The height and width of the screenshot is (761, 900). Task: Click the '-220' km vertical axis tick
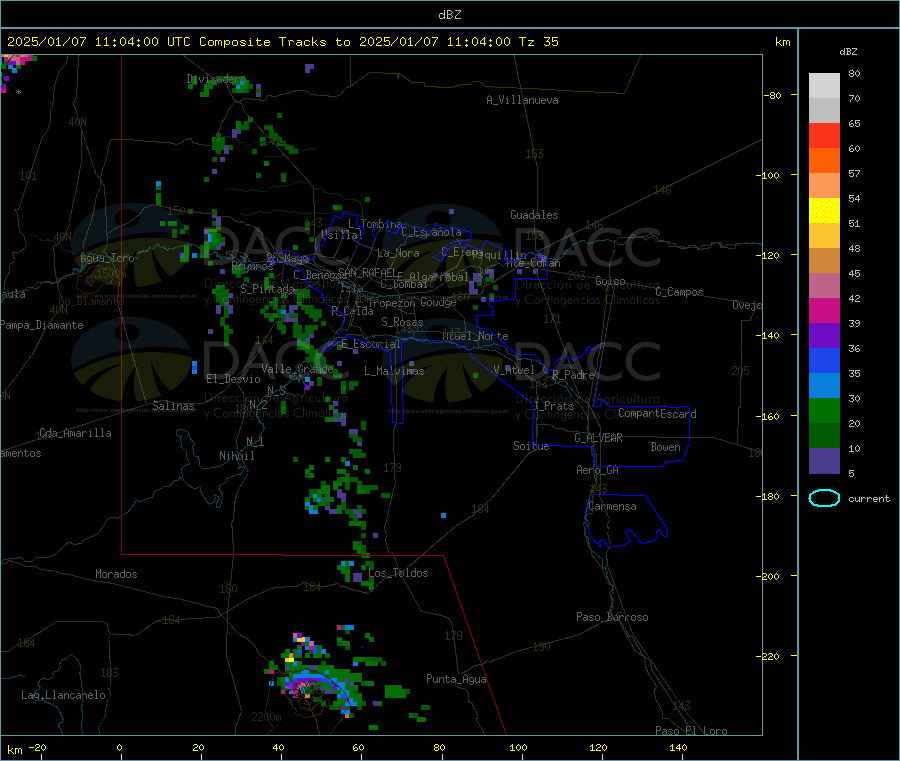click(x=770, y=656)
